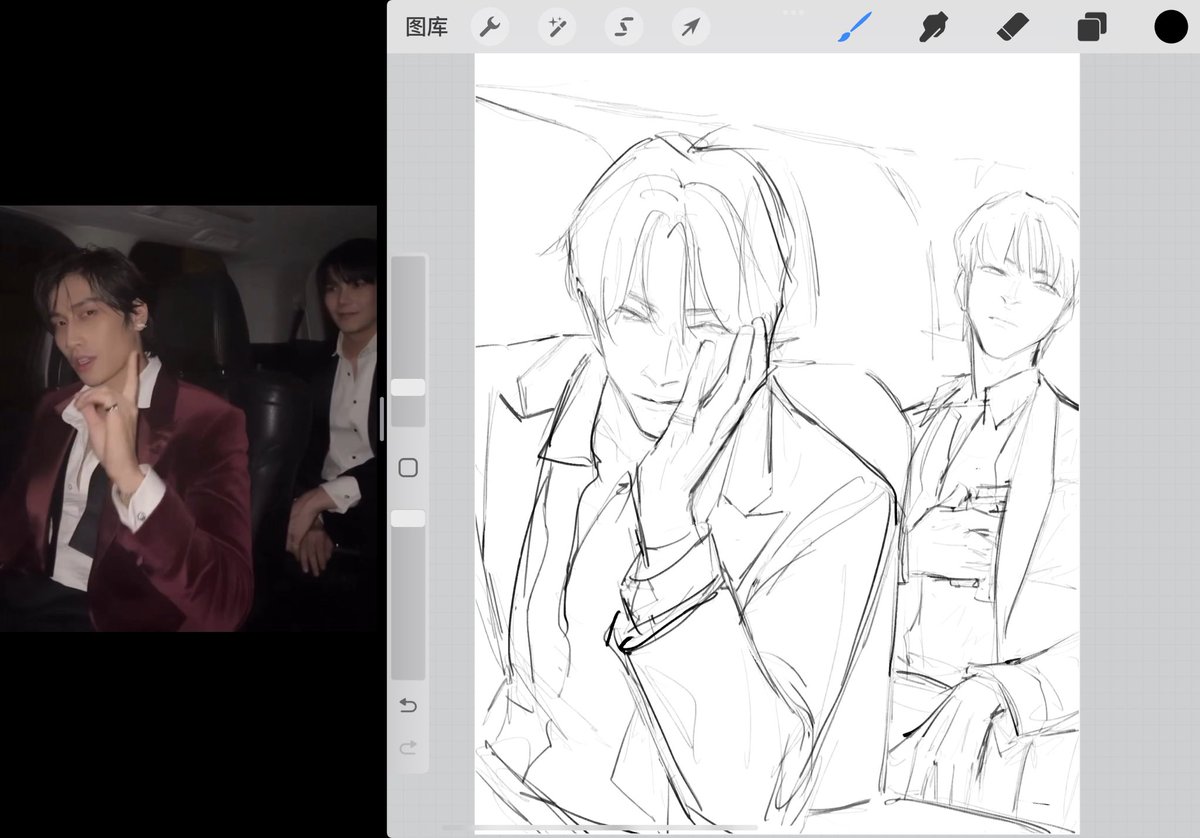
Task: Open the Actions wrench menu
Action: (x=489, y=27)
